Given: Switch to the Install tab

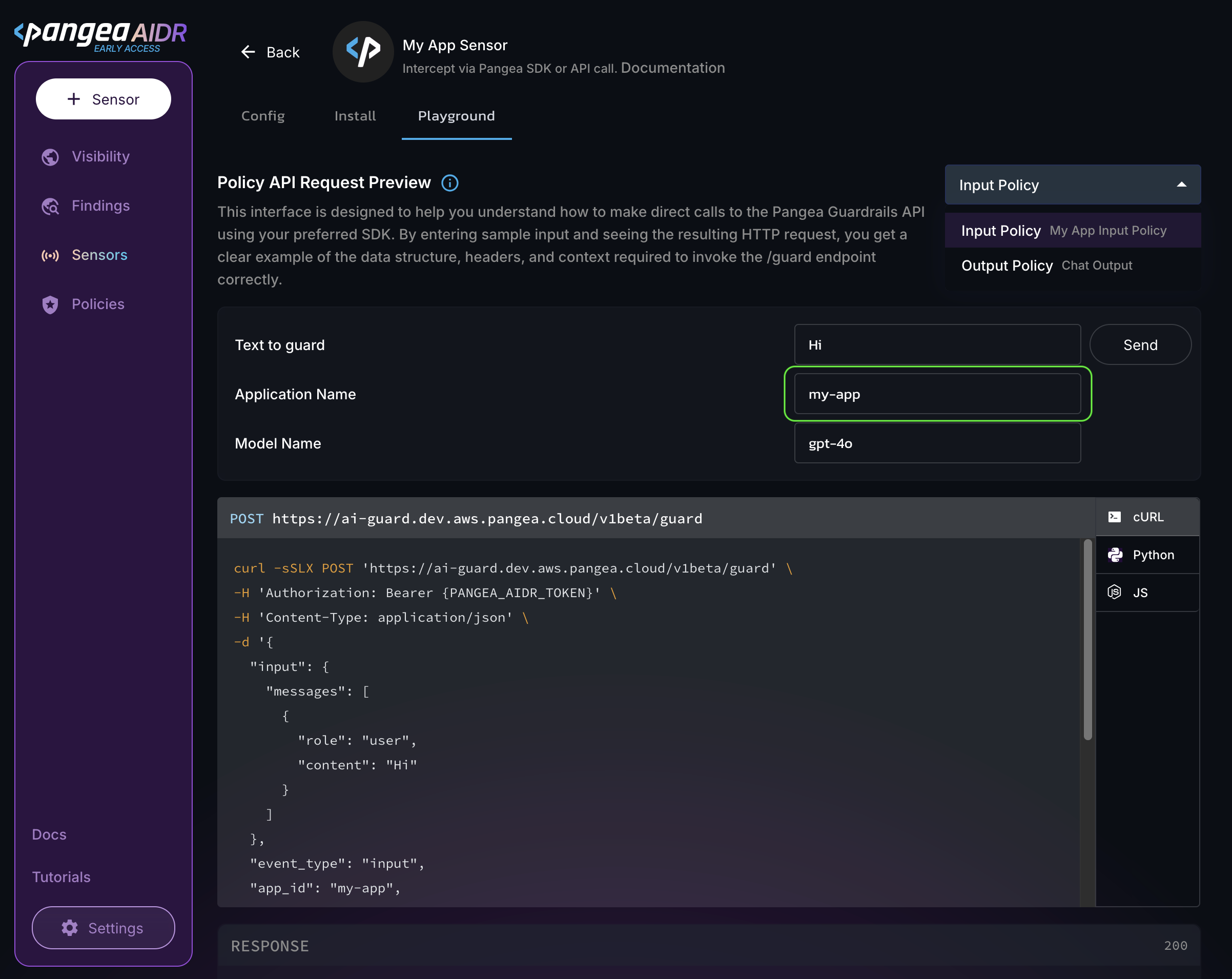Looking at the screenshot, I should 355,116.
